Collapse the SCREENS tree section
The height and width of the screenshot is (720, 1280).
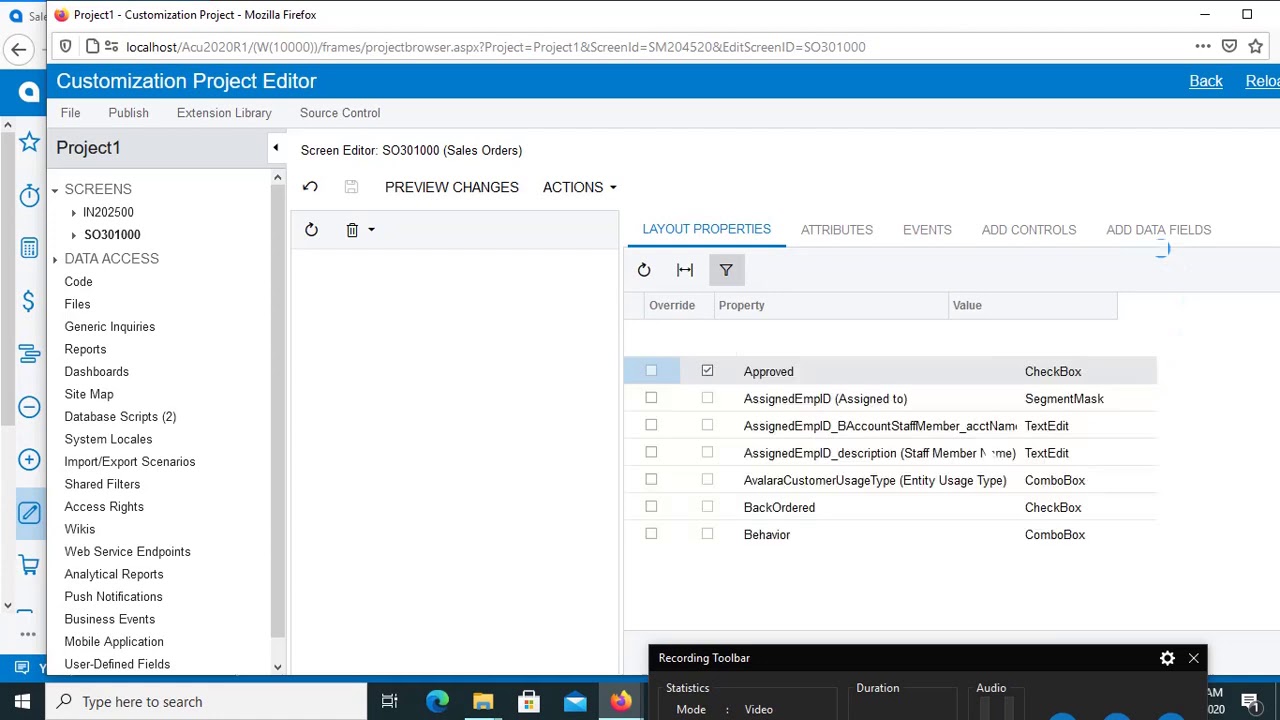[55, 189]
